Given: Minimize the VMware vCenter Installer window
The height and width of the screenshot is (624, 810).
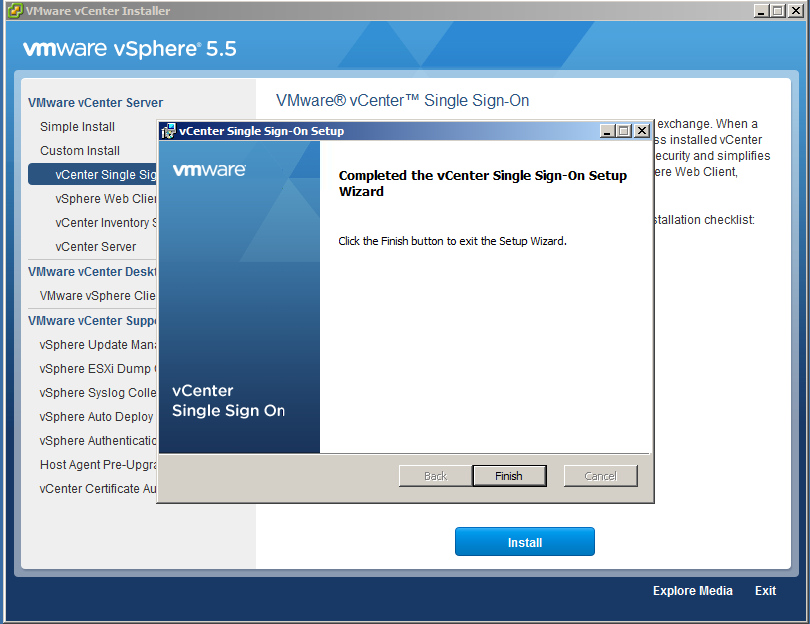Looking at the screenshot, I should (x=762, y=11).
